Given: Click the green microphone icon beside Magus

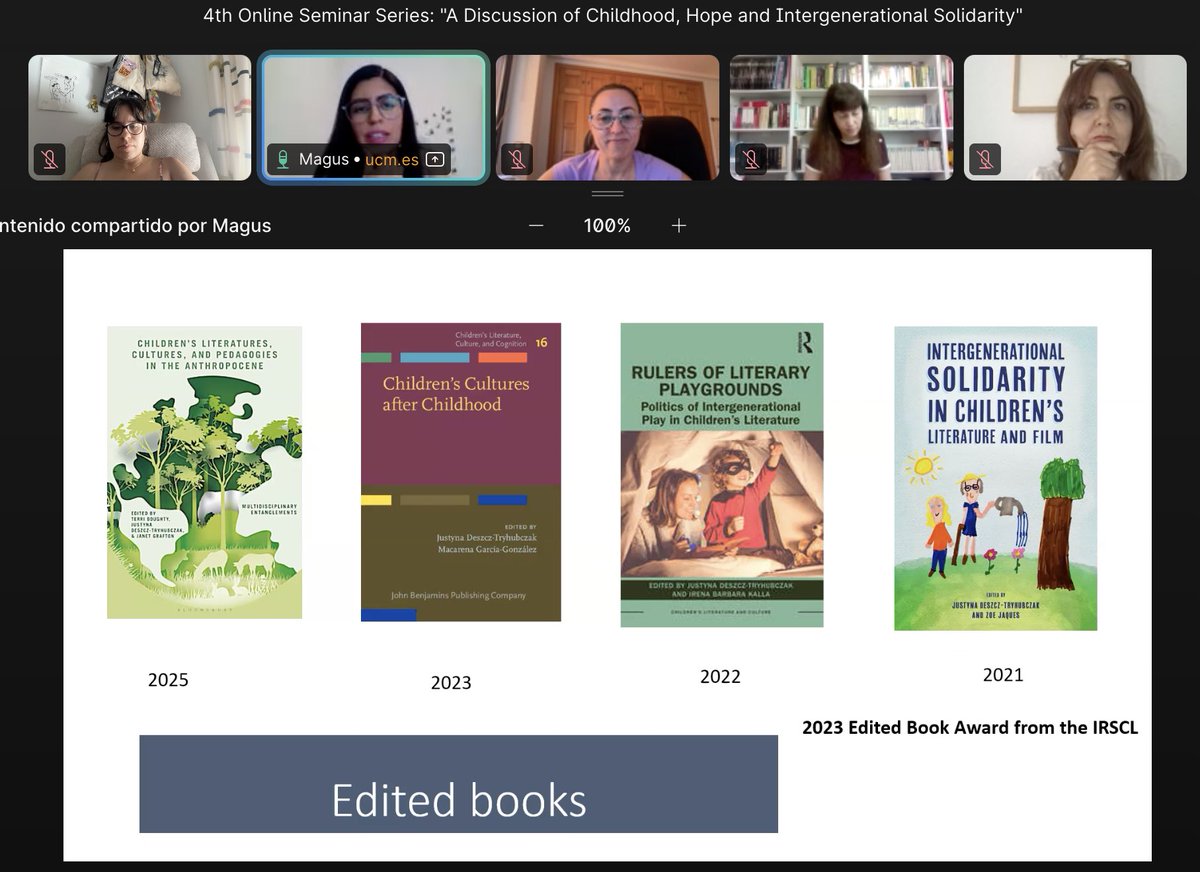Looking at the screenshot, I should (283, 159).
